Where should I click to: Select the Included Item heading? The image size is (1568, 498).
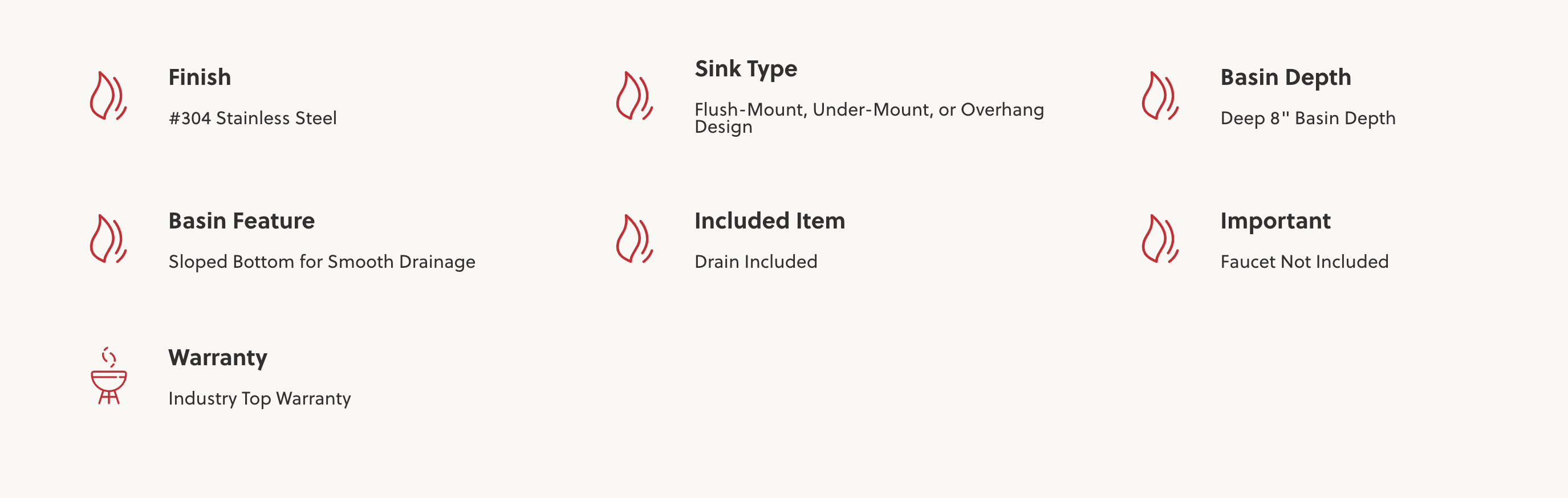[769, 221]
